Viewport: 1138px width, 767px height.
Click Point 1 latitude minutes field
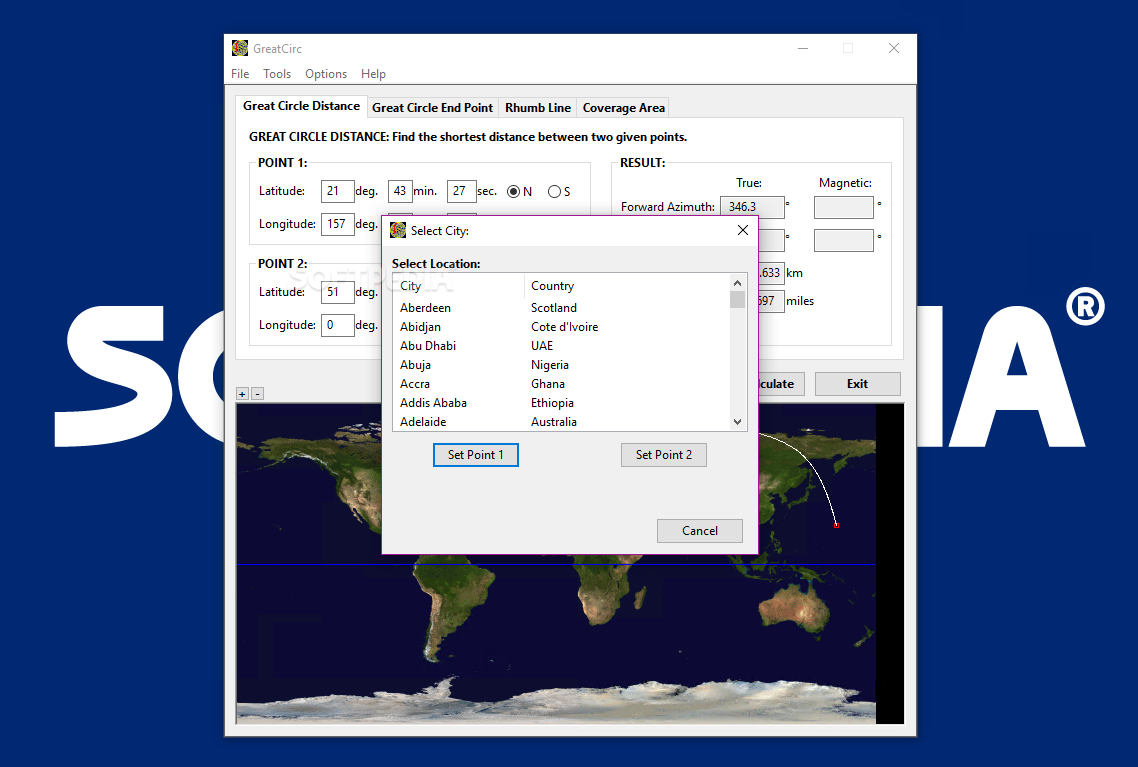point(400,192)
